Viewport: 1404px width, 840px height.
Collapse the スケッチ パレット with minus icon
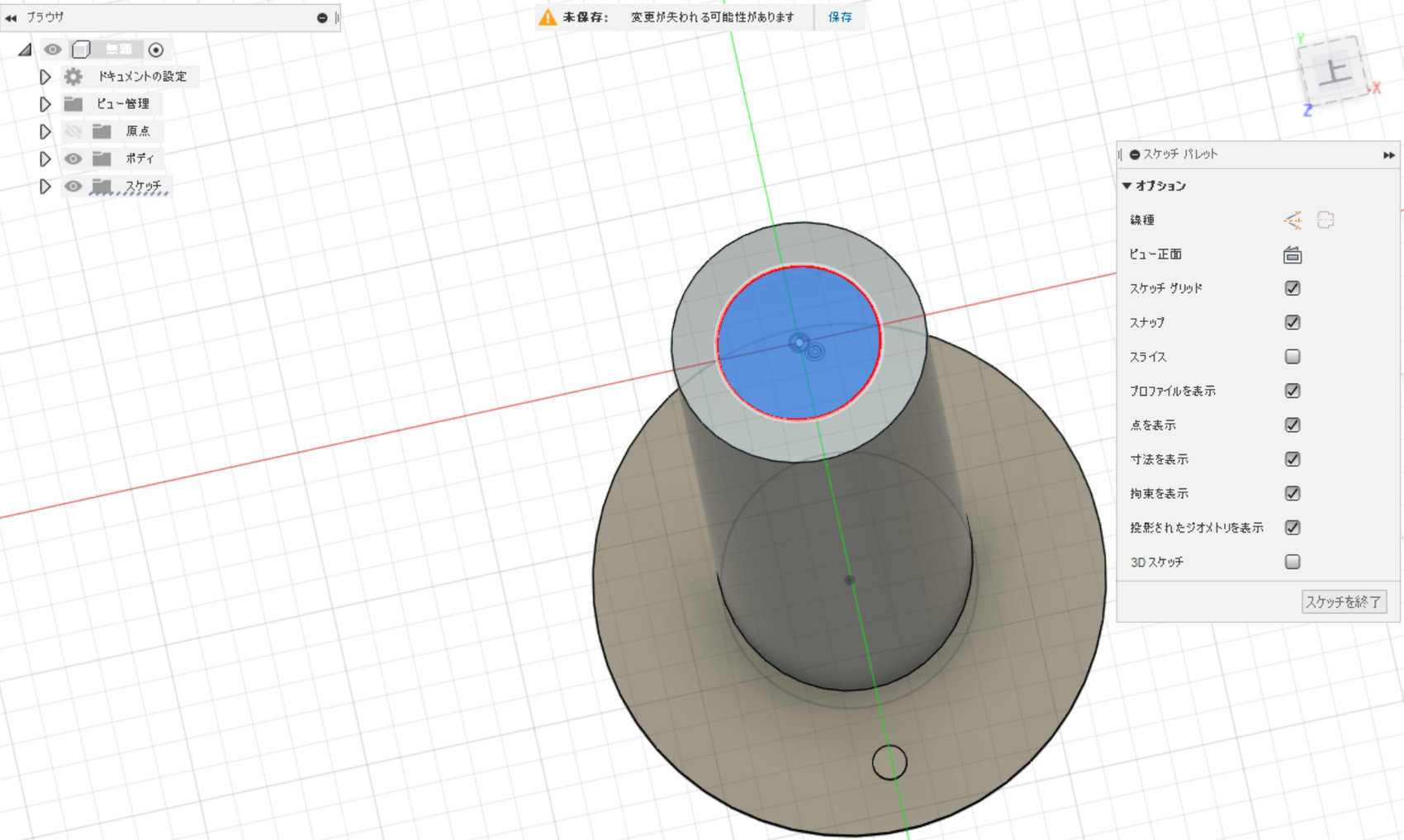pyautogui.click(x=1135, y=154)
